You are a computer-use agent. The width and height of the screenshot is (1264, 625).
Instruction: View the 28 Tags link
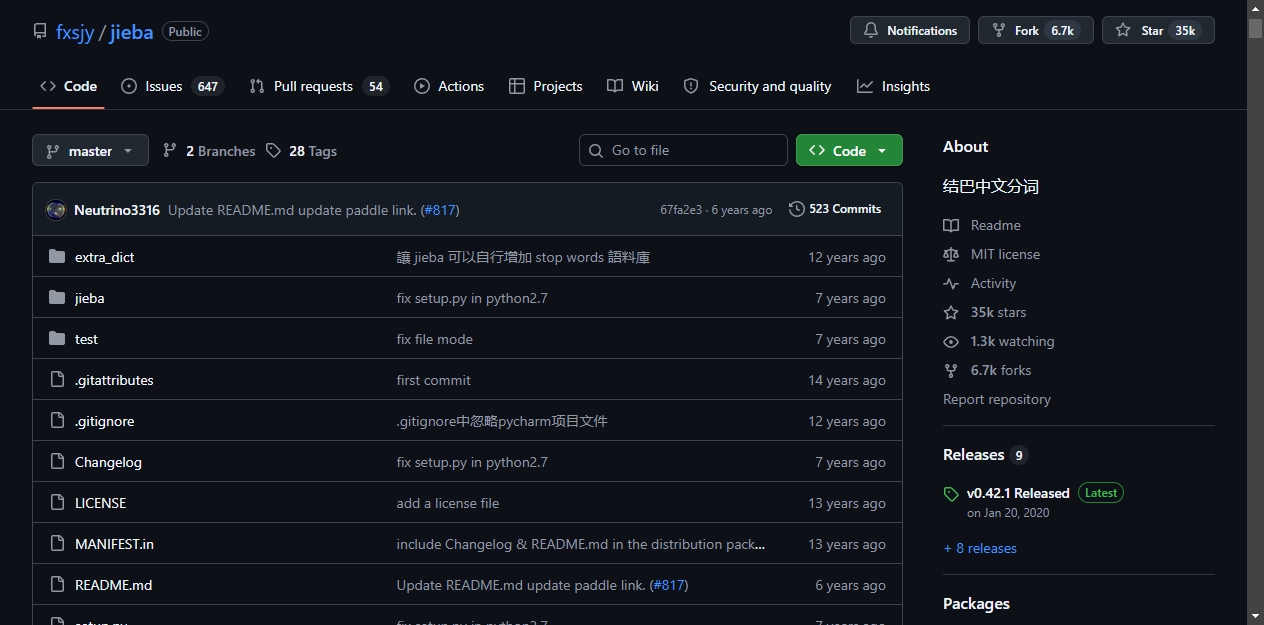(x=301, y=151)
